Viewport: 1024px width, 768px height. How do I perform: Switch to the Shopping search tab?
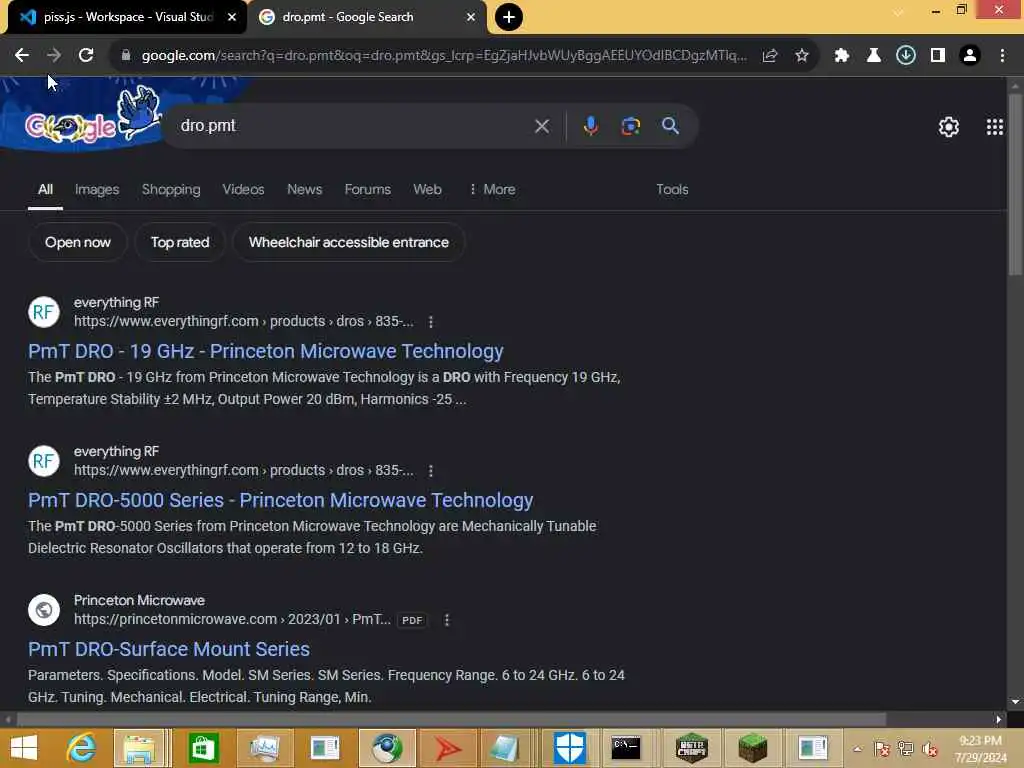(x=171, y=189)
